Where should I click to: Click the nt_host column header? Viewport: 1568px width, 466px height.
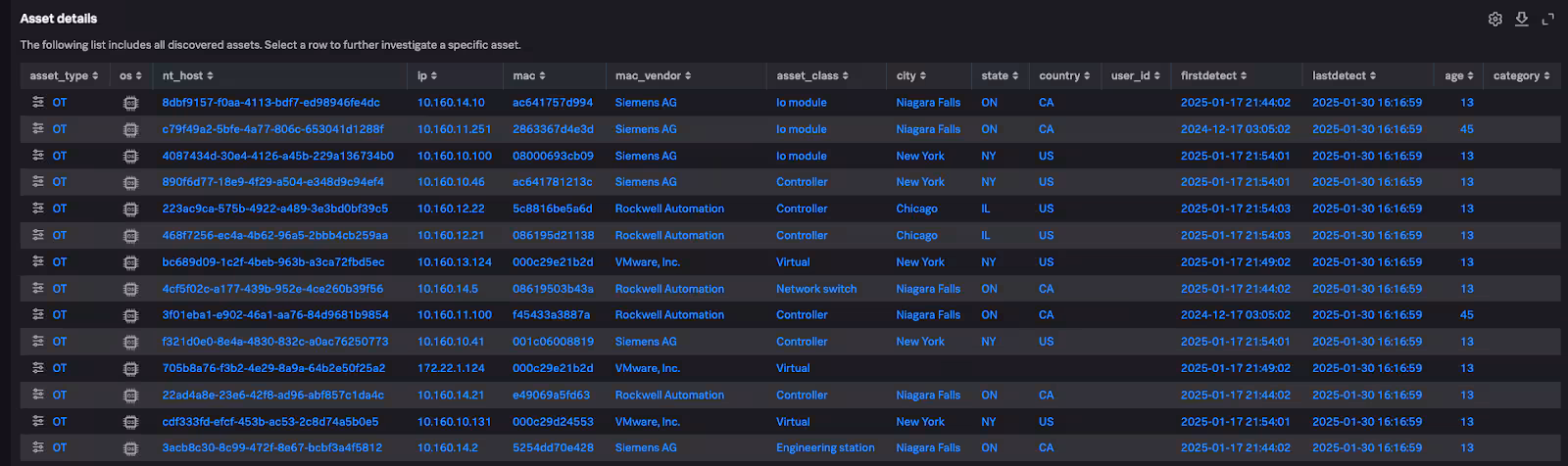[187, 75]
